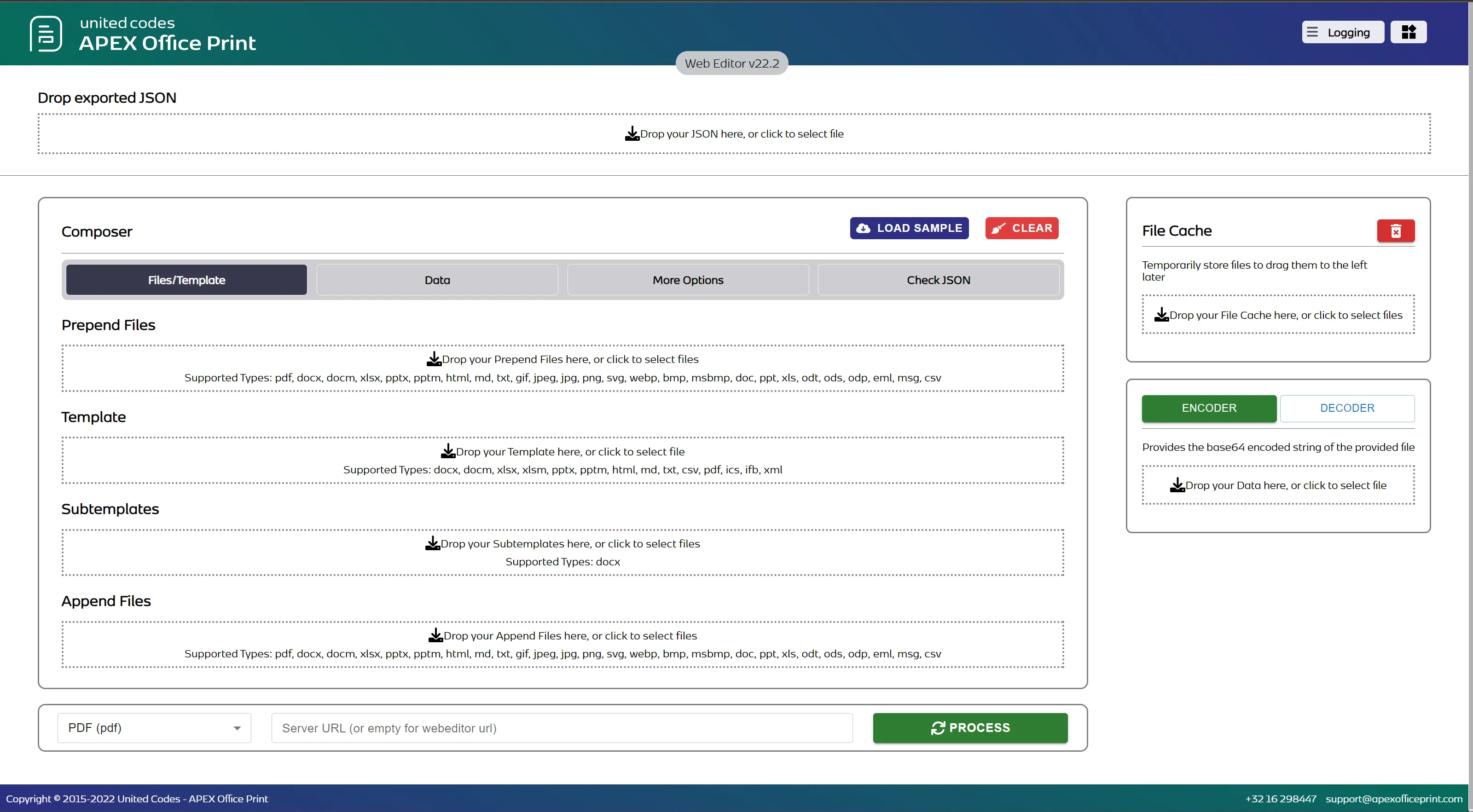Select the ENCODER tab

(1209, 408)
